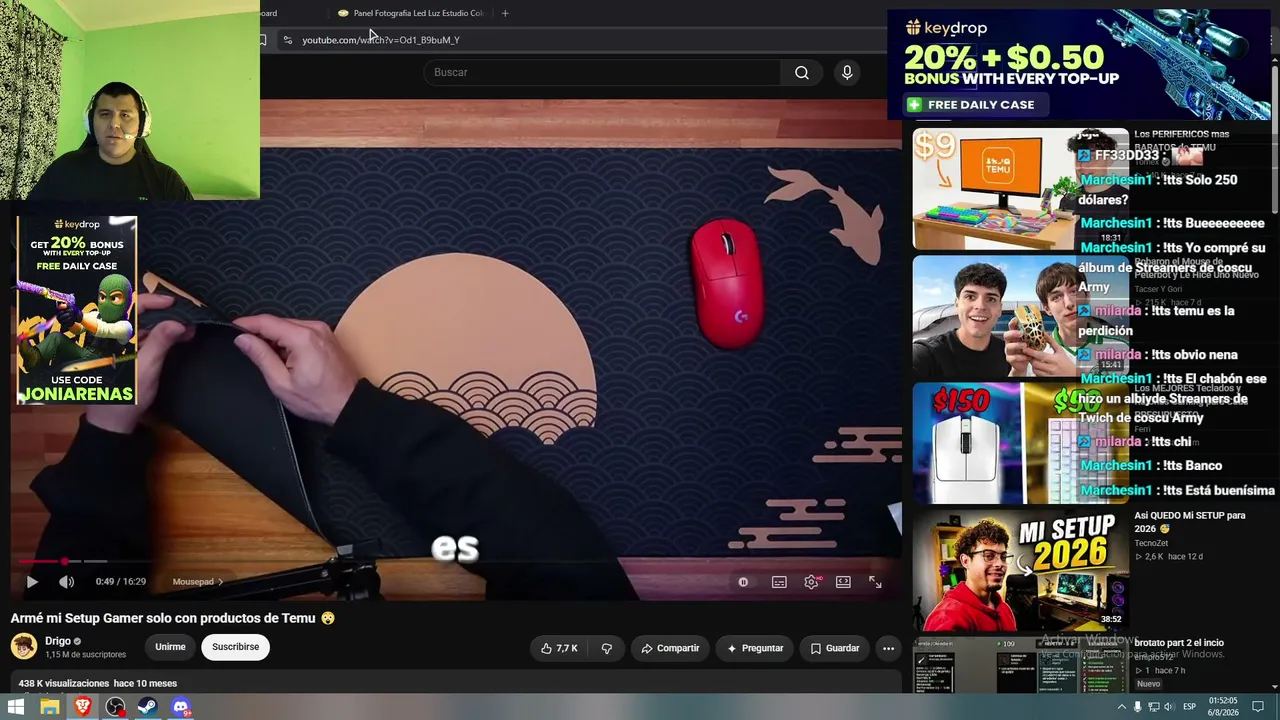Open the $150 mouse and keyboard thumbnail

pyautogui.click(x=1021, y=443)
